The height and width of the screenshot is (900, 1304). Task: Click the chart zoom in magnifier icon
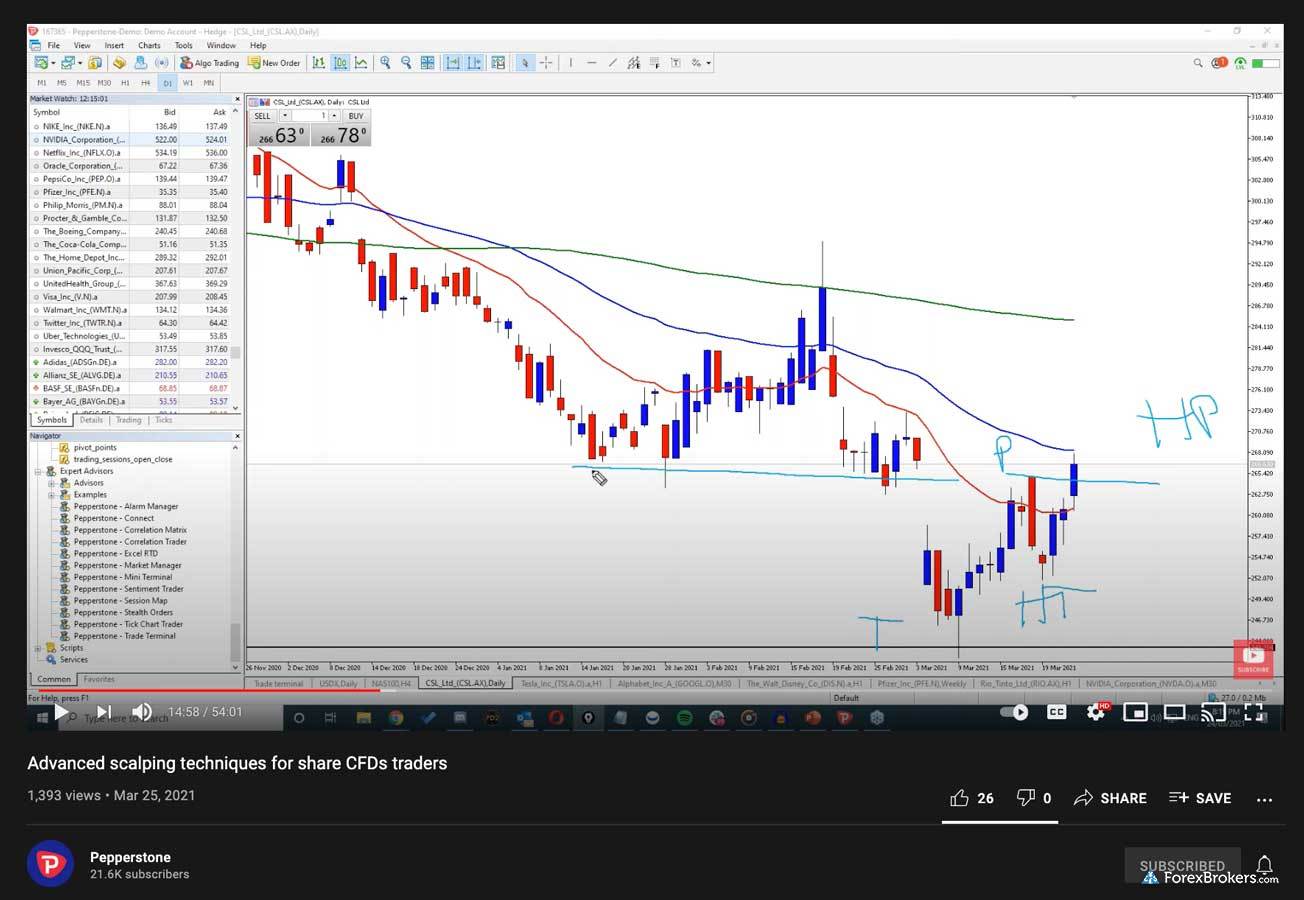385,63
